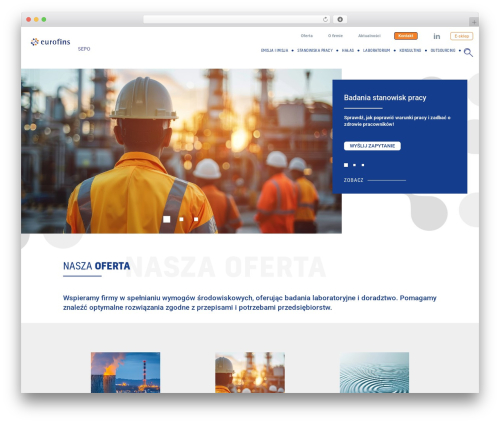Open the water ripples offer thumbnail
The height and width of the screenshot is (423, 500).
click(374, 372)
